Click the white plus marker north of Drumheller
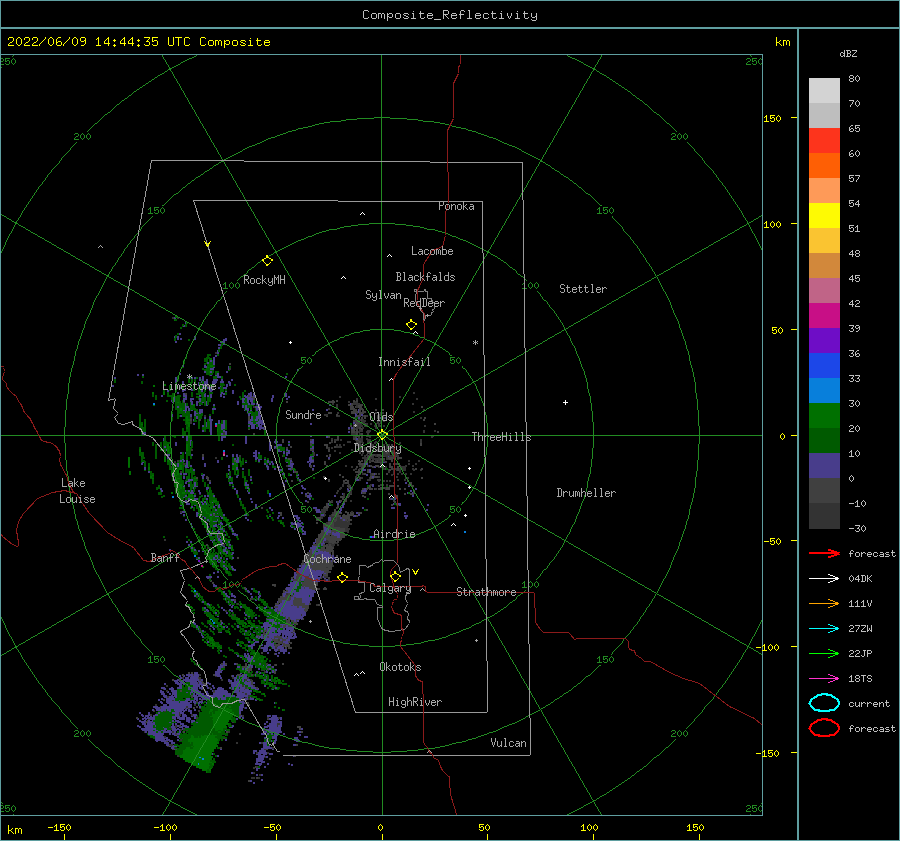Image resolution: width=900 pixels, height=841 pixels. [565, 402]
